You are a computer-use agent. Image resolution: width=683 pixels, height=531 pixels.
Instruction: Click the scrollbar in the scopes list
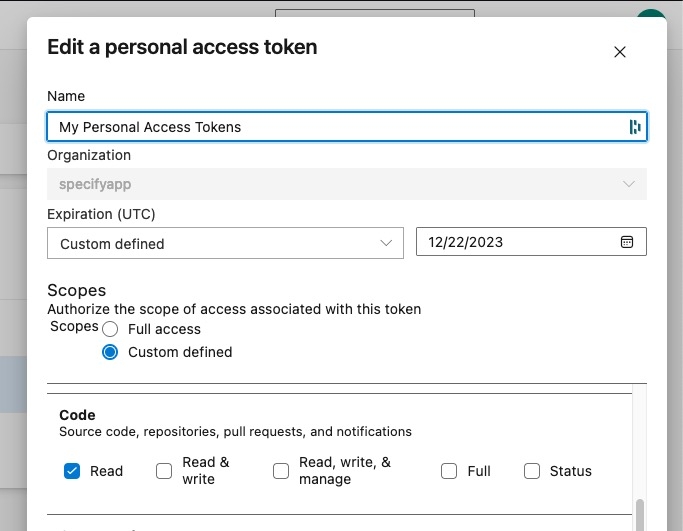point(640,513)
